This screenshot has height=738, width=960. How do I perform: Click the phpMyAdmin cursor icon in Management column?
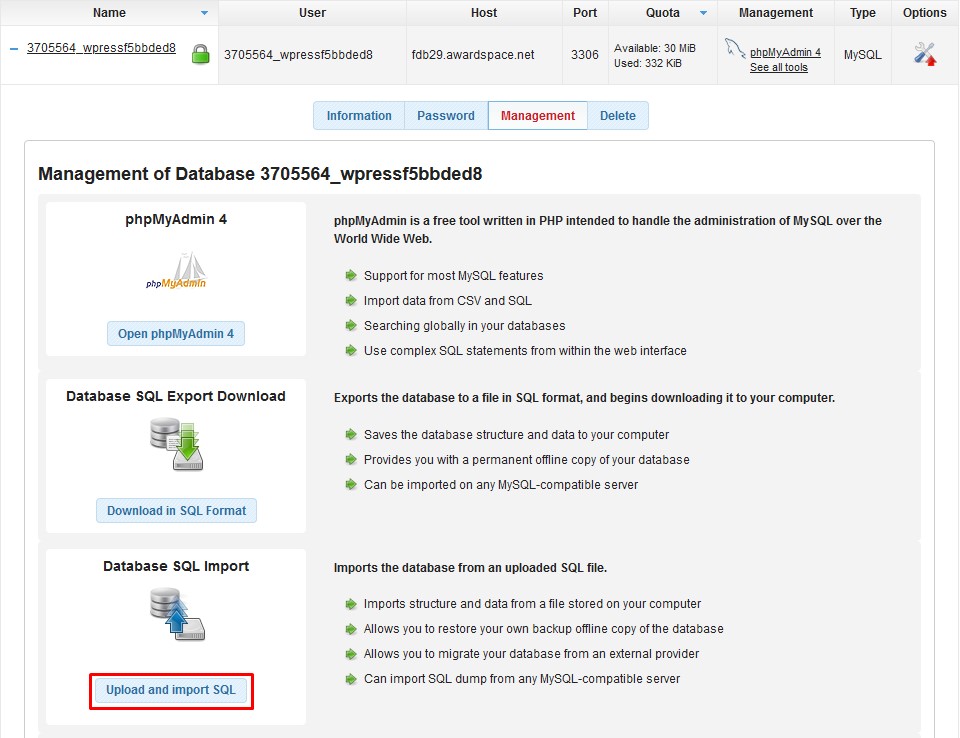pos(733,46)
